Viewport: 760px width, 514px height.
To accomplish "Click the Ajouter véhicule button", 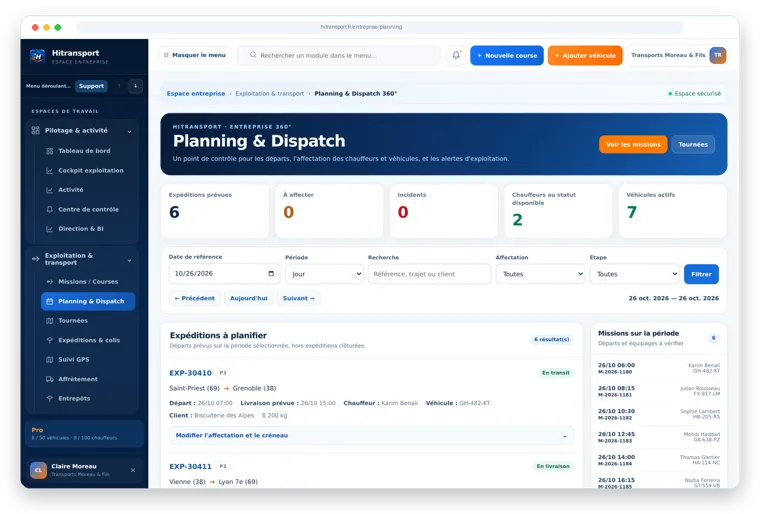I will coord(585,55).
